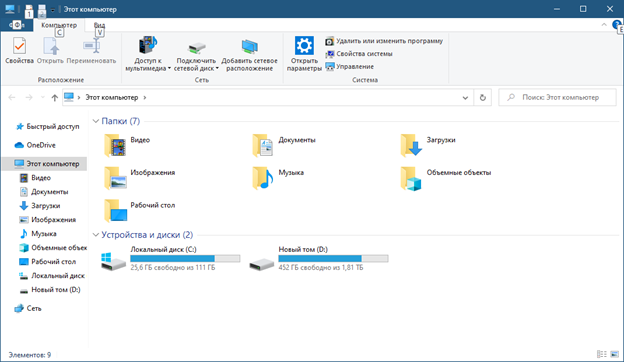Open the Свойства icon in the ribbon
The image size is (624, 362).
[x=19, y=46]
